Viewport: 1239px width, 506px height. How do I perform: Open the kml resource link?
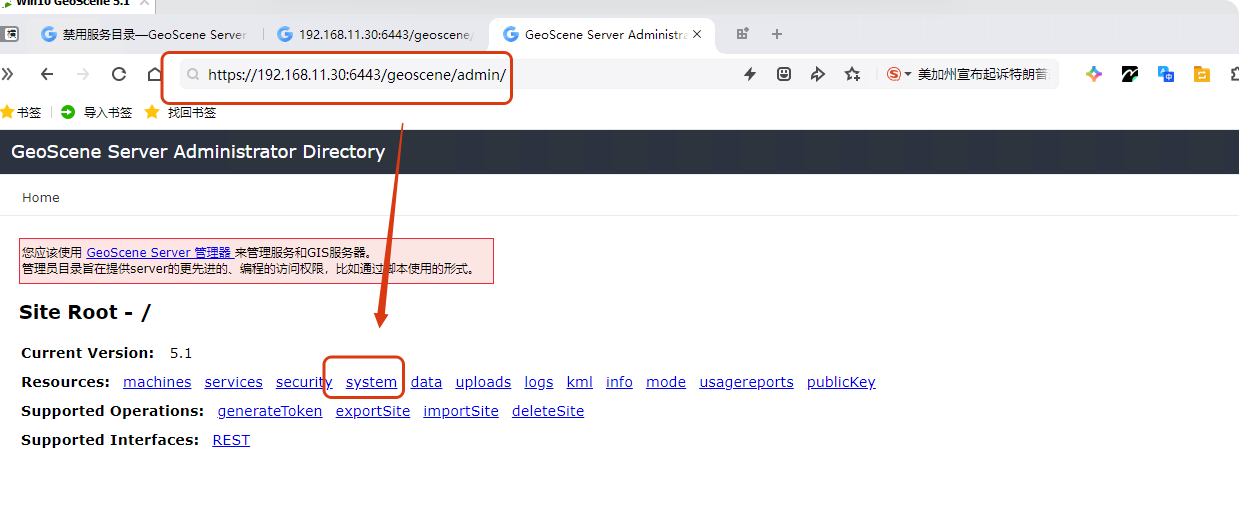click(x=580, y=382)
